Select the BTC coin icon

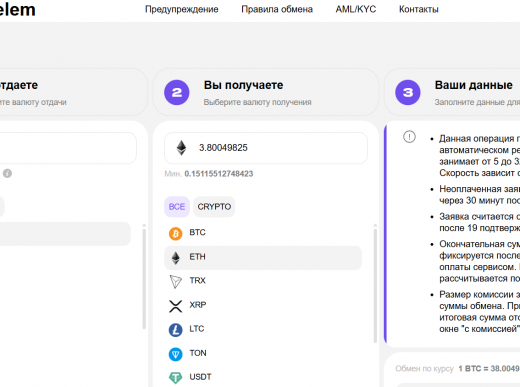176,233
